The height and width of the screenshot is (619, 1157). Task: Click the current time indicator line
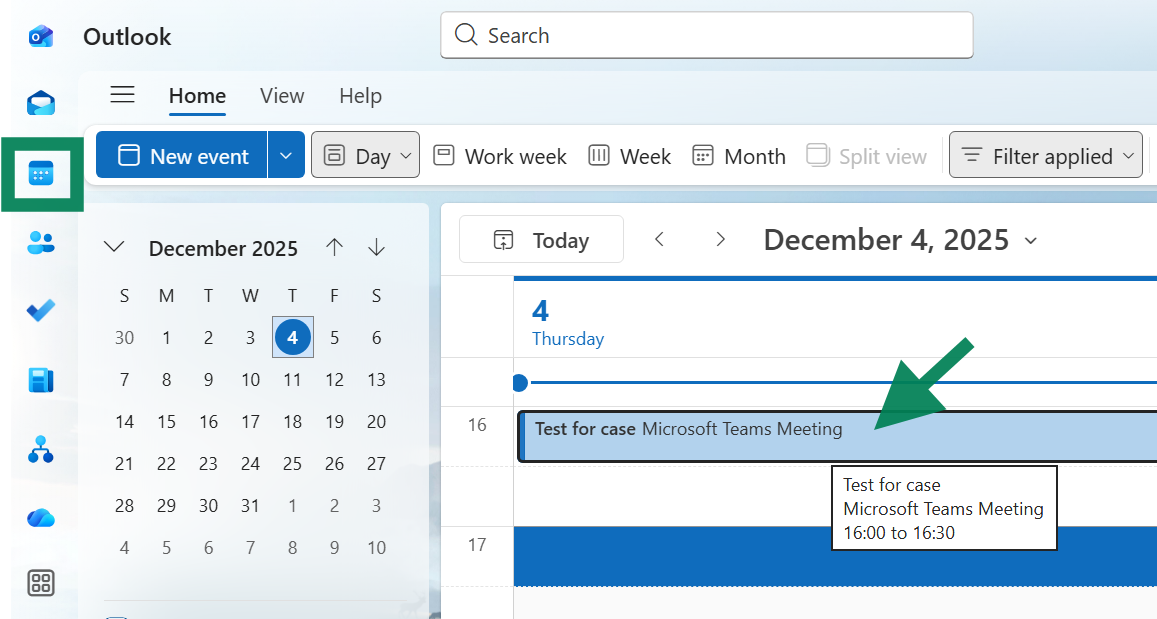pos(700,382)
